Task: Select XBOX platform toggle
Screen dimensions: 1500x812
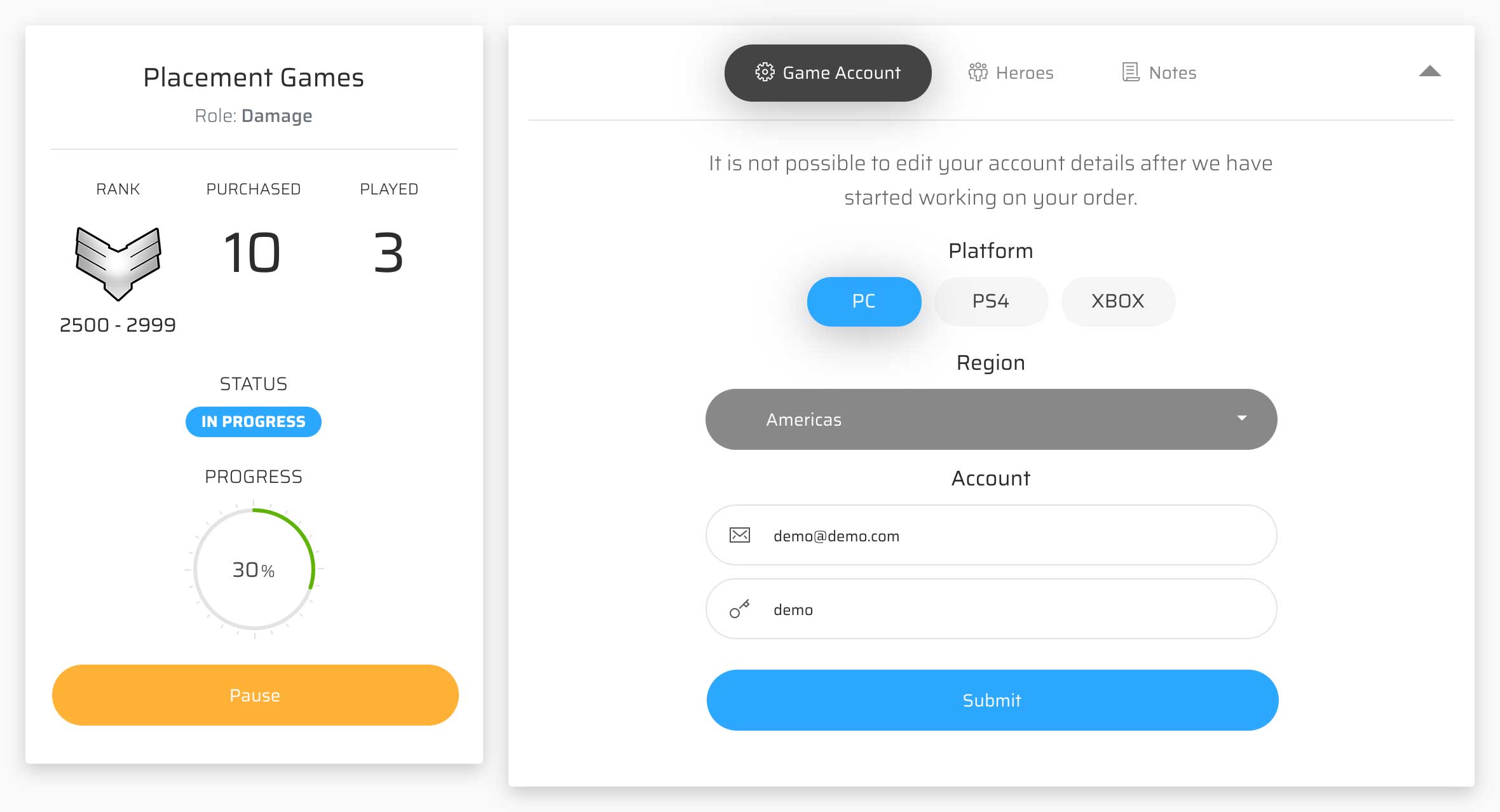Action: point(1117,301)
